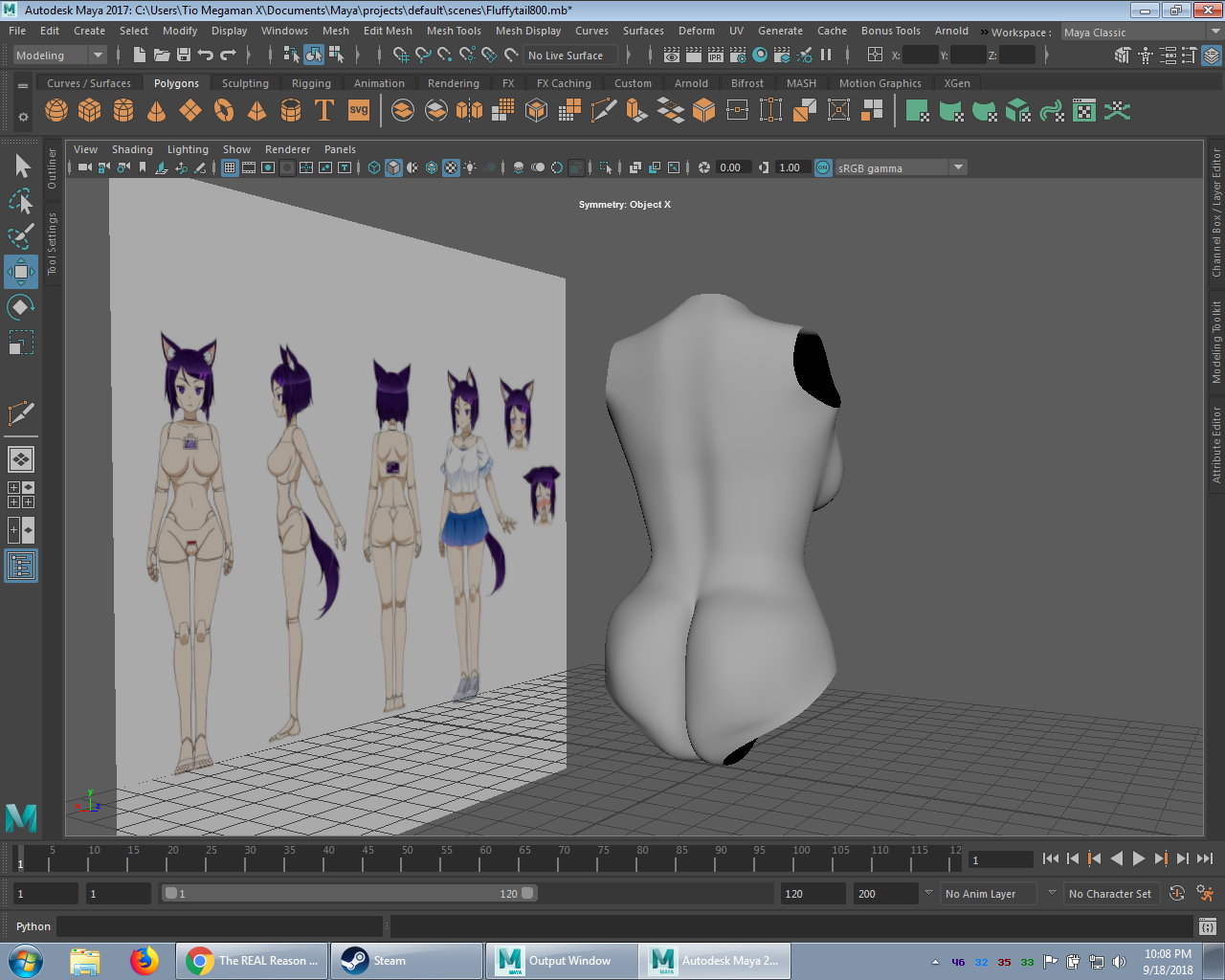1225x980 pixels.
Task: Create a polygon cube from the shelf
Action: (90, 111)
